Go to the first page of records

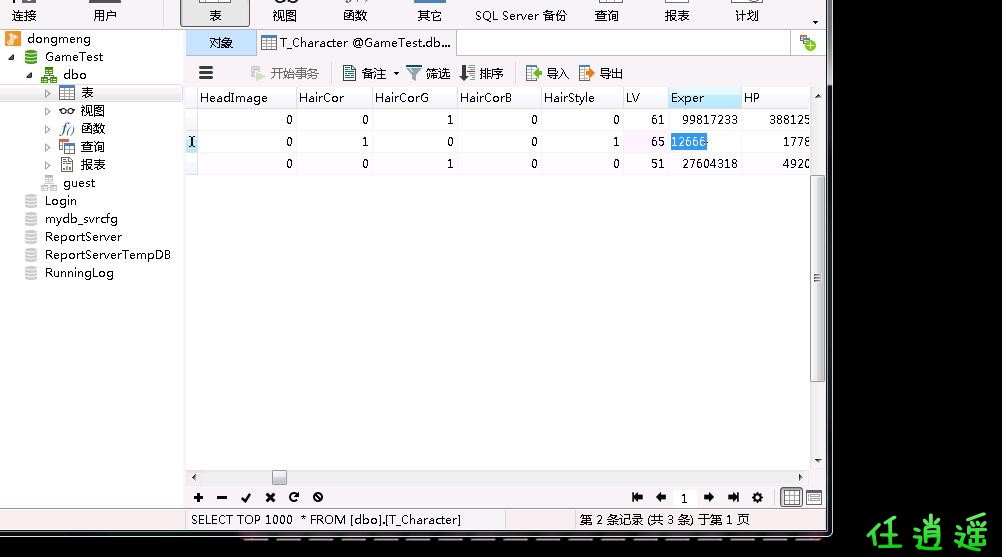point(637,497)
